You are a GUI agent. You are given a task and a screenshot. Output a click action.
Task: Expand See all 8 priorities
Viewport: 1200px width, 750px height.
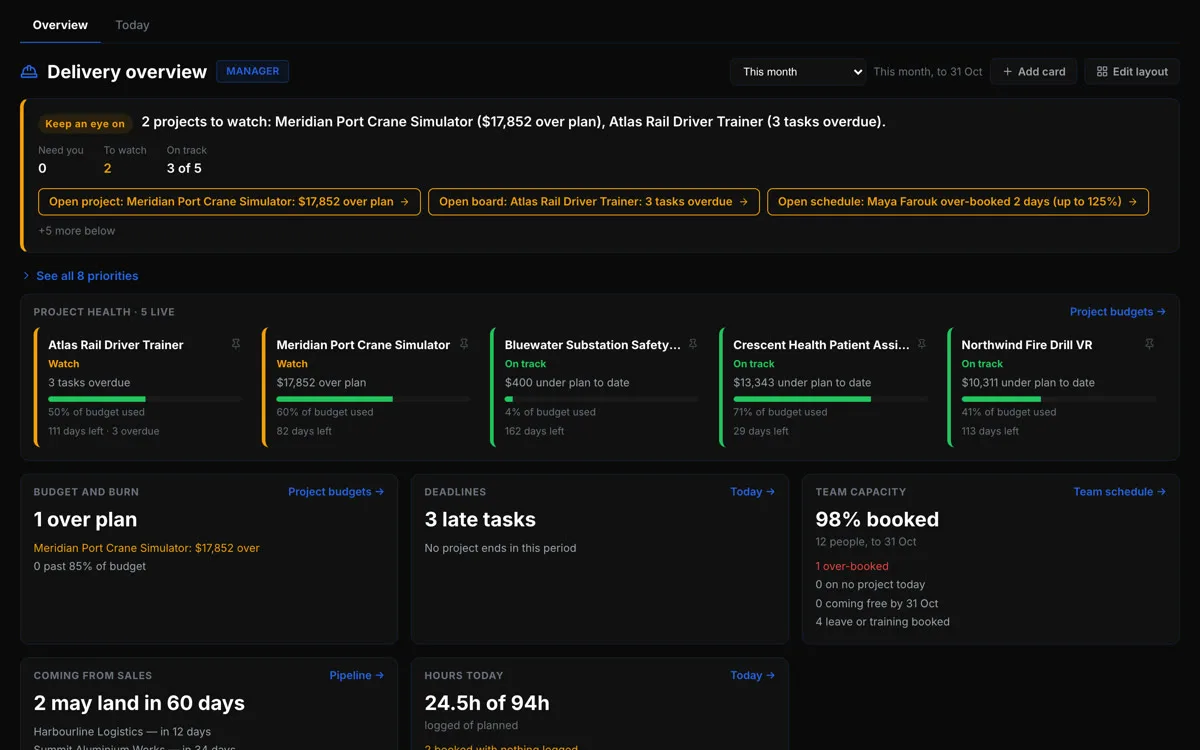tap(80, 276)
